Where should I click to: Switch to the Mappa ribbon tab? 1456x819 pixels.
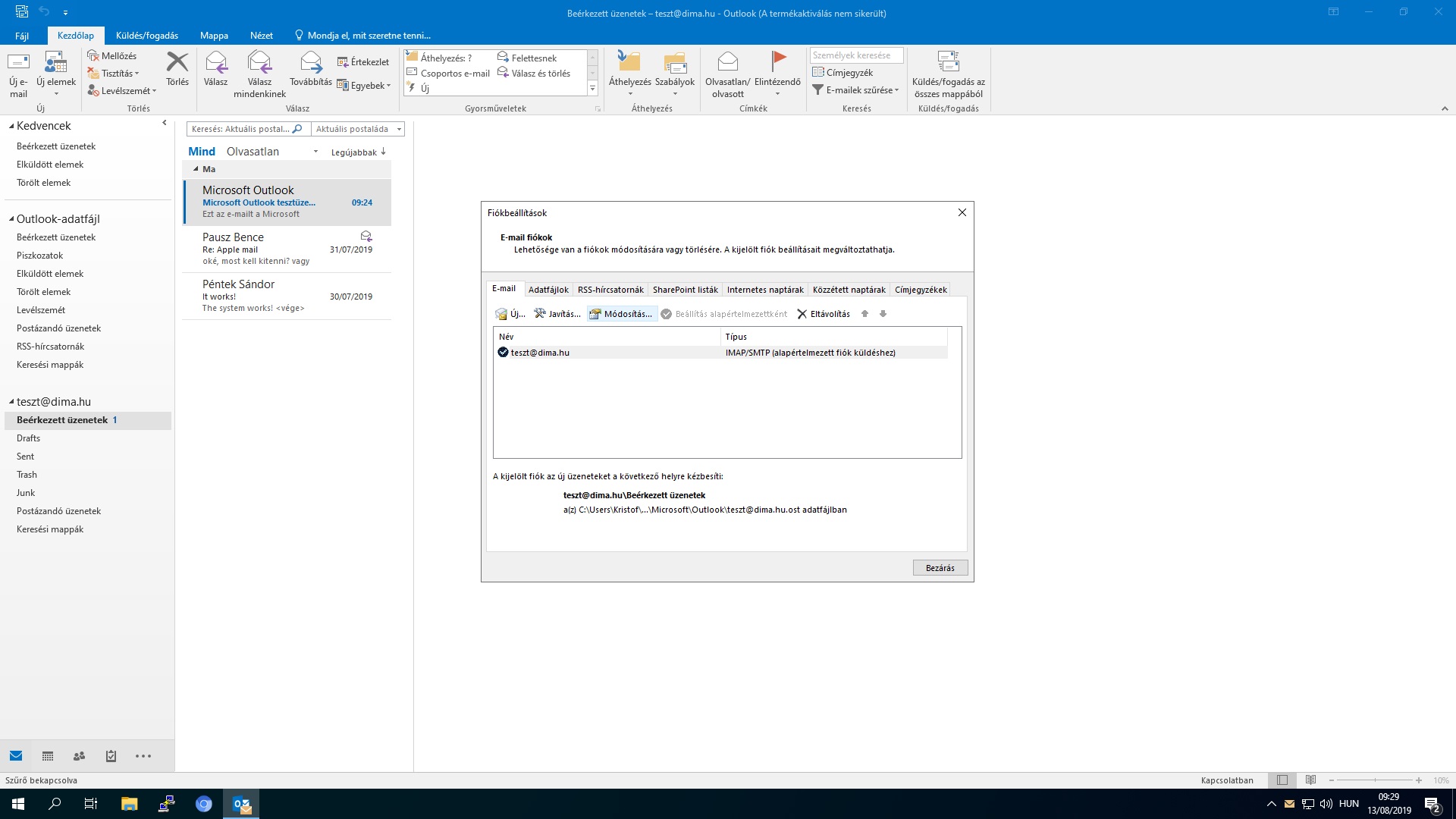[x=214, y=36]
